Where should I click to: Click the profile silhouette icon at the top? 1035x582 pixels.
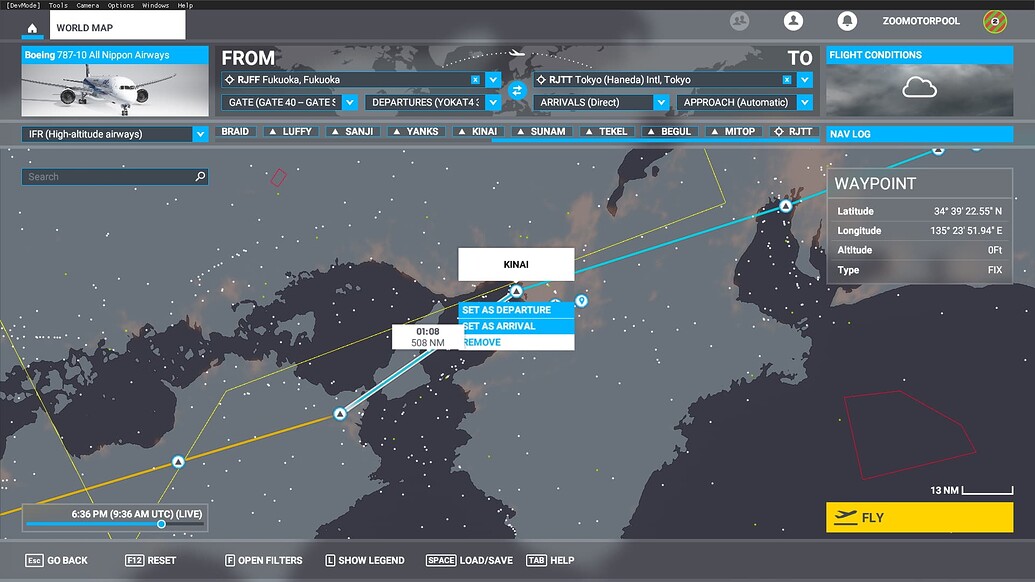[x=793, y=21]
